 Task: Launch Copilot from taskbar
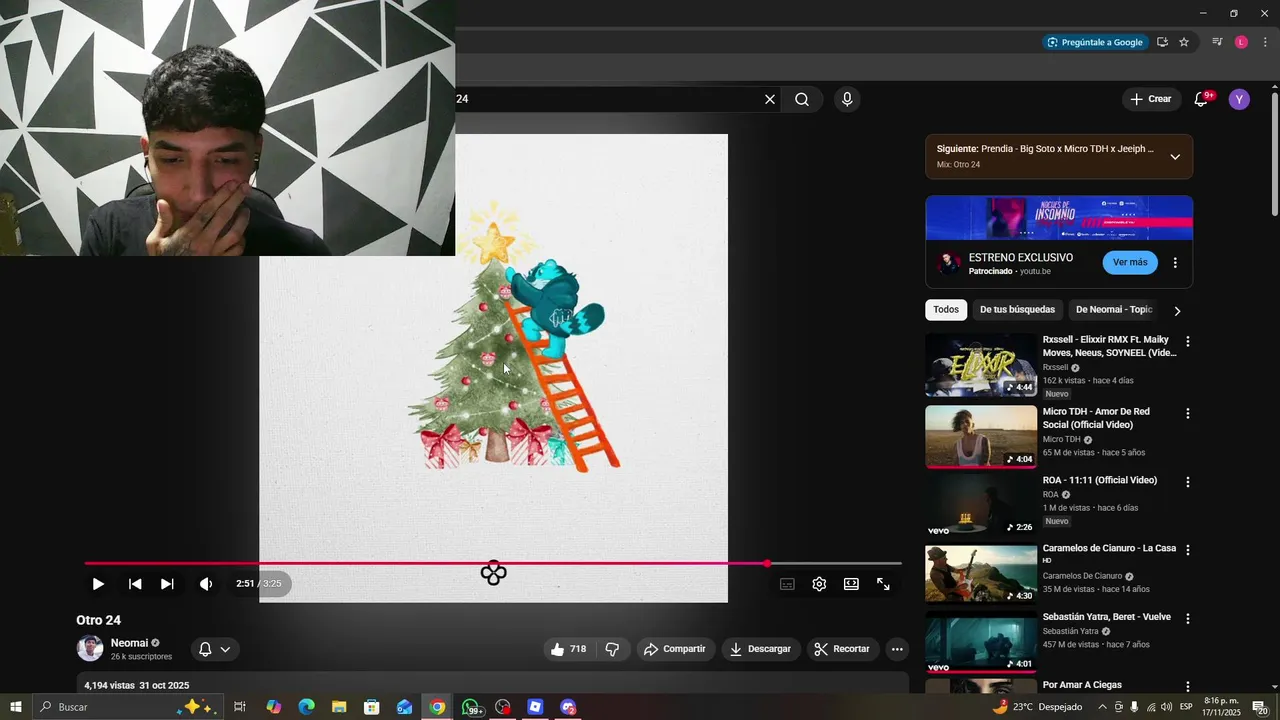[274, 707]
